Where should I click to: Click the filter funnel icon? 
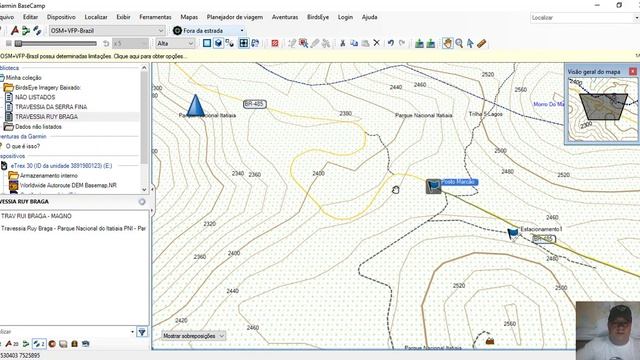click(142, 332)
